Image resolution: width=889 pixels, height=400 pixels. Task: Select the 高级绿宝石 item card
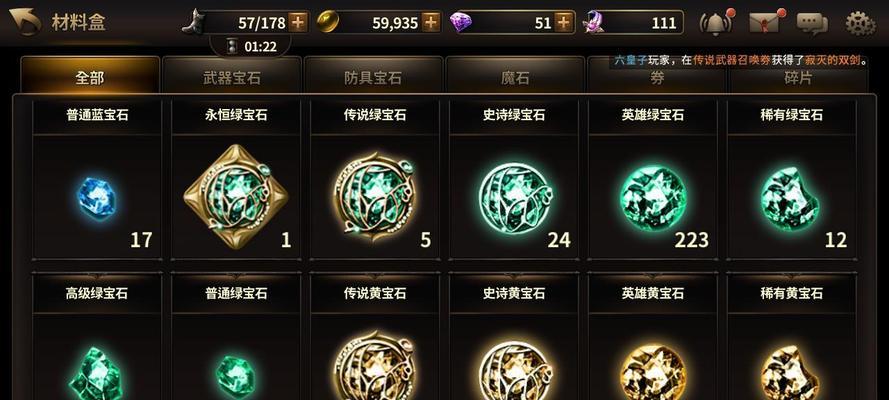click(97, 337)
